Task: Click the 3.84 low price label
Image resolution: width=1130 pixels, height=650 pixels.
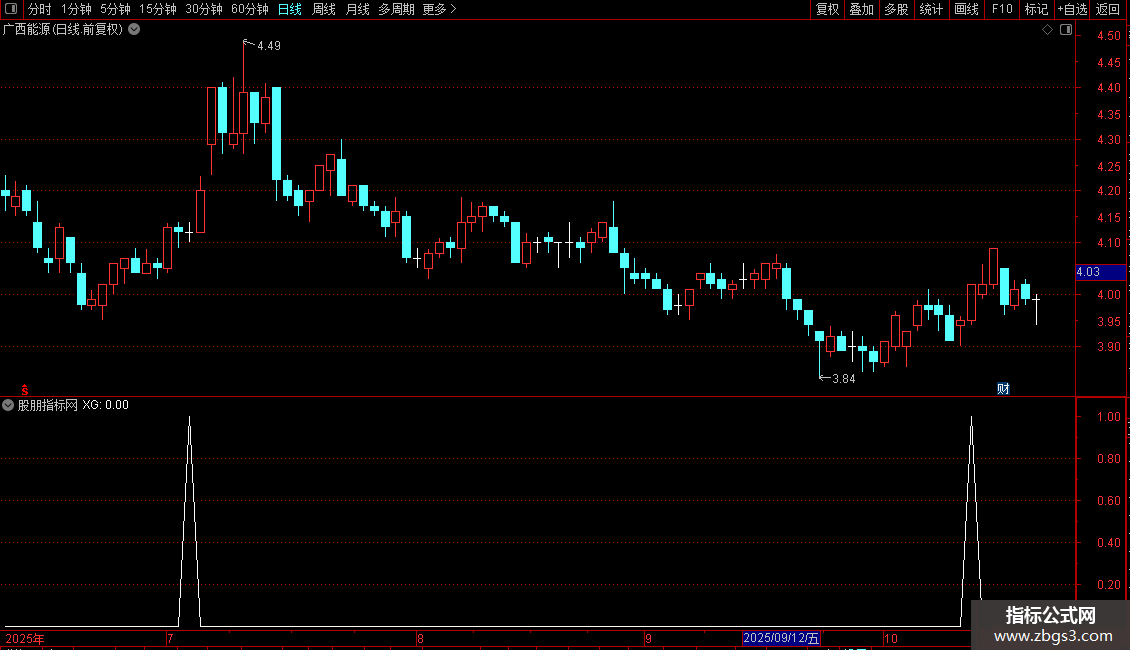Action: click(843, 379)
